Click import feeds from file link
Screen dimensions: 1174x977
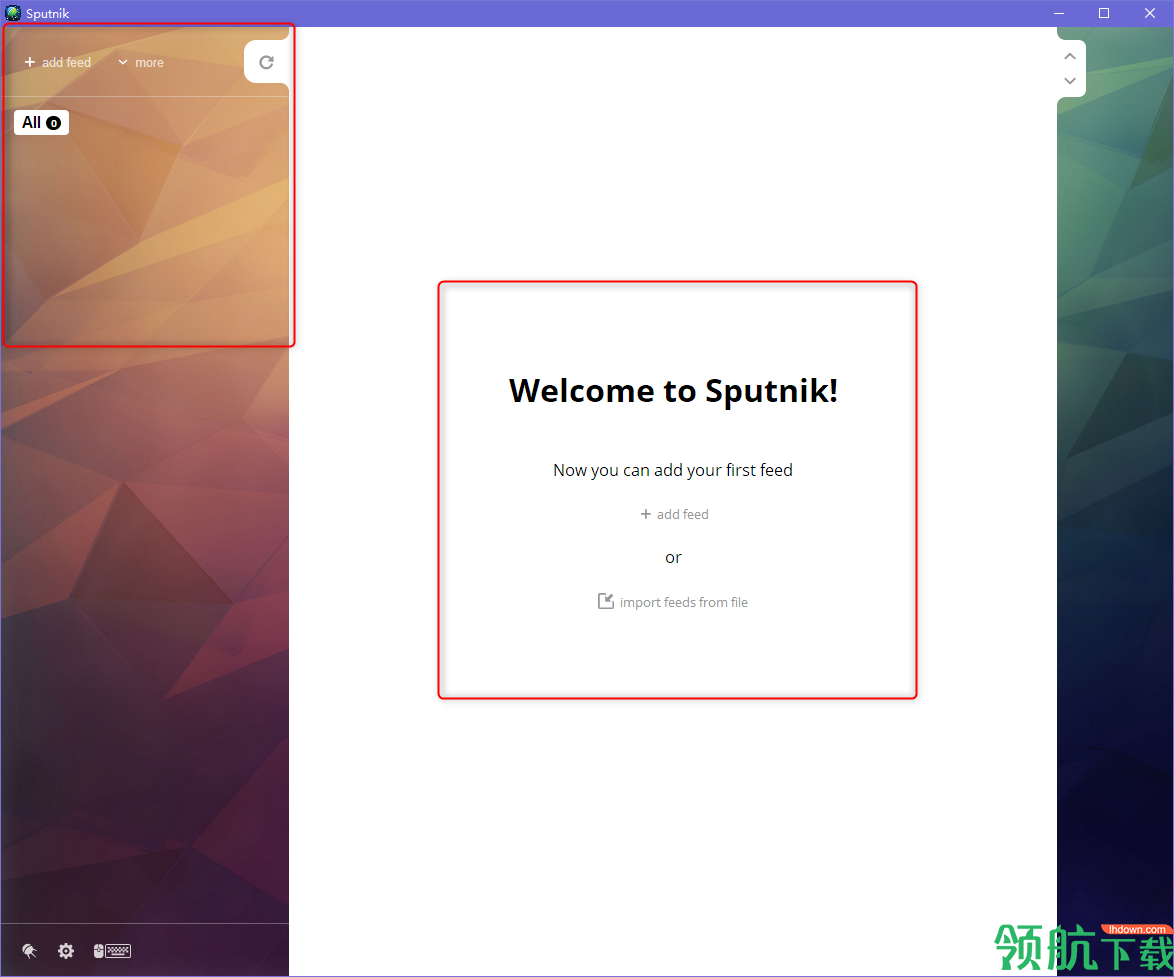pyautogui.click(x=672, y=602)
